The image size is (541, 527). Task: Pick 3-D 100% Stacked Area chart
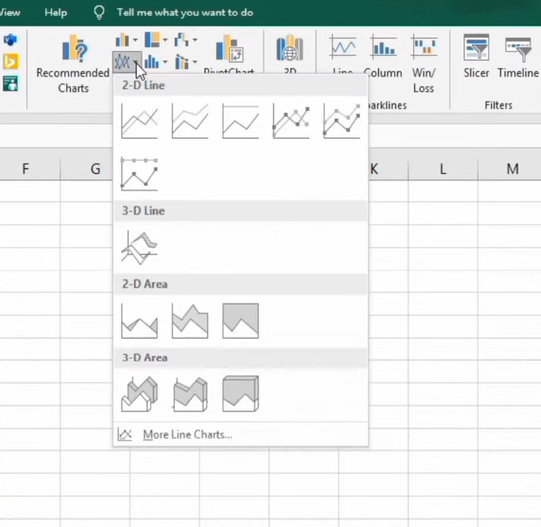click(x=240, y=394)
